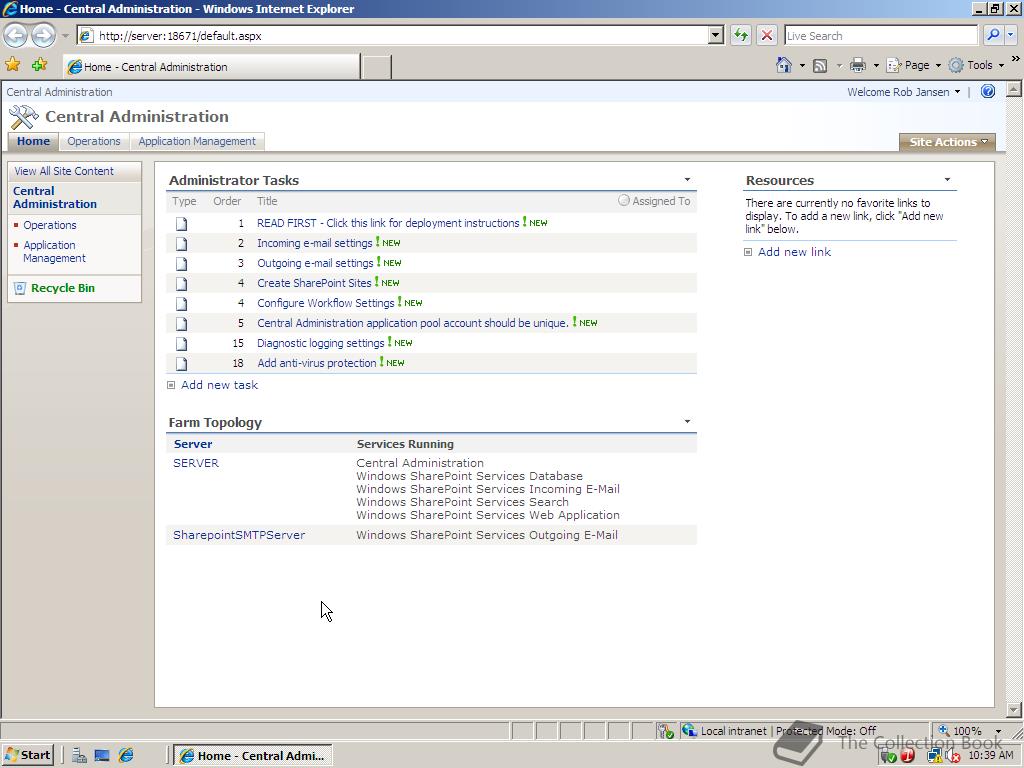Click the Start menu button
The height and width of the screenshot is (768, 1024).
click(27, 756)
